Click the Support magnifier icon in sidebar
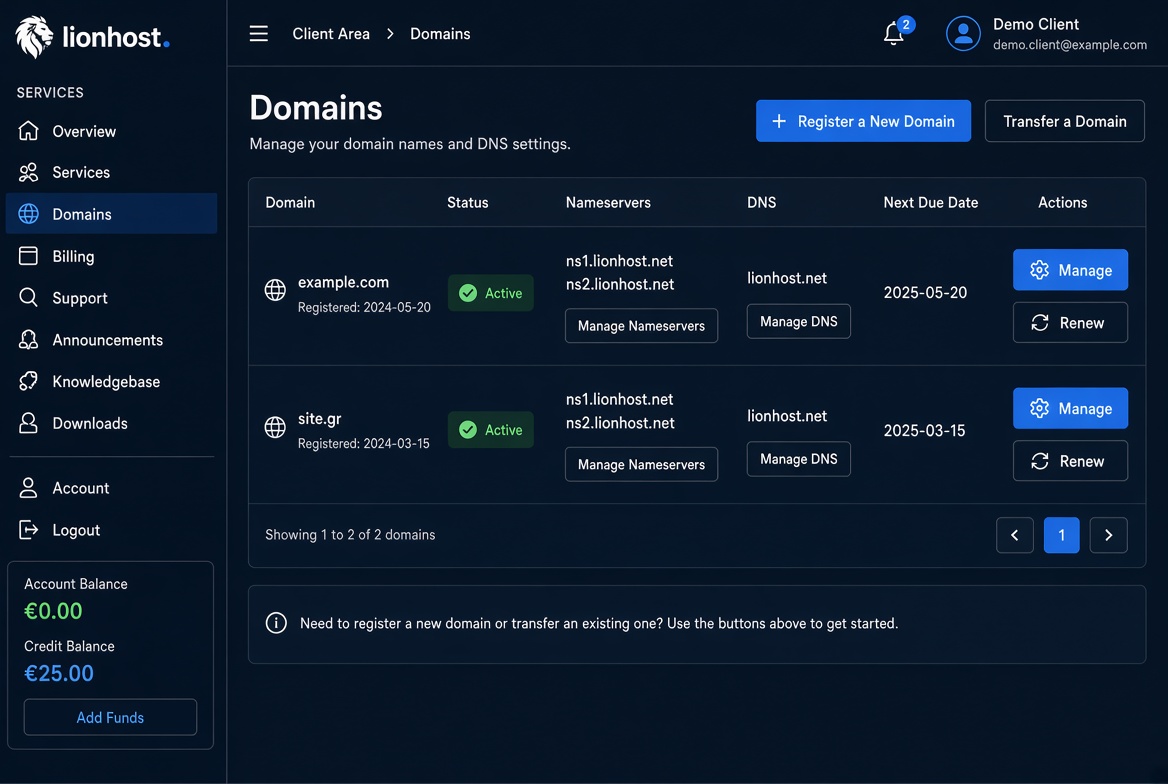1168x784 pixels. tap(28, 297)
